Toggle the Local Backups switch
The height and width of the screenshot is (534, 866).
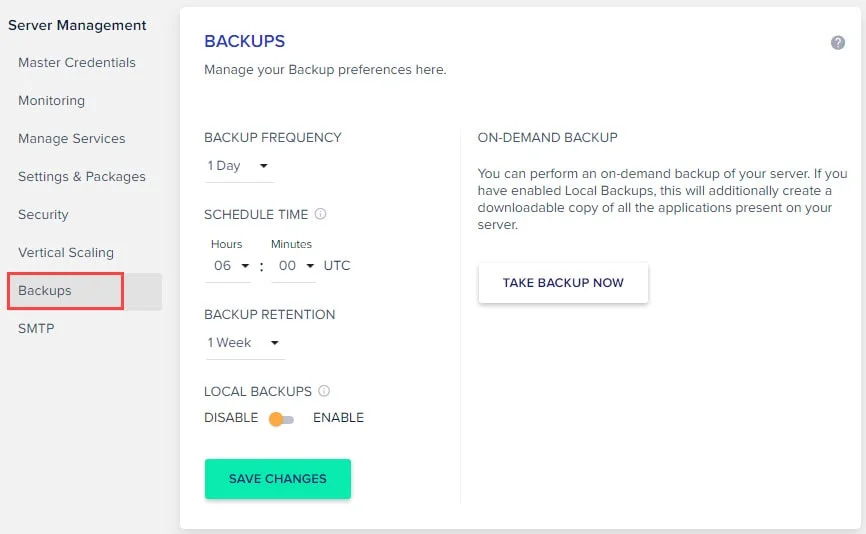point(282,419)
